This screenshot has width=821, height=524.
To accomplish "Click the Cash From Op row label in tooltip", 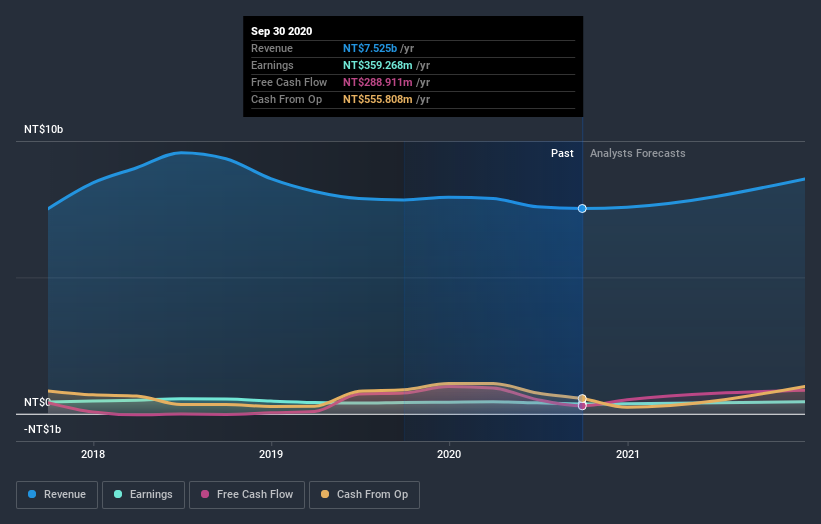I will [x=286, y=99].
